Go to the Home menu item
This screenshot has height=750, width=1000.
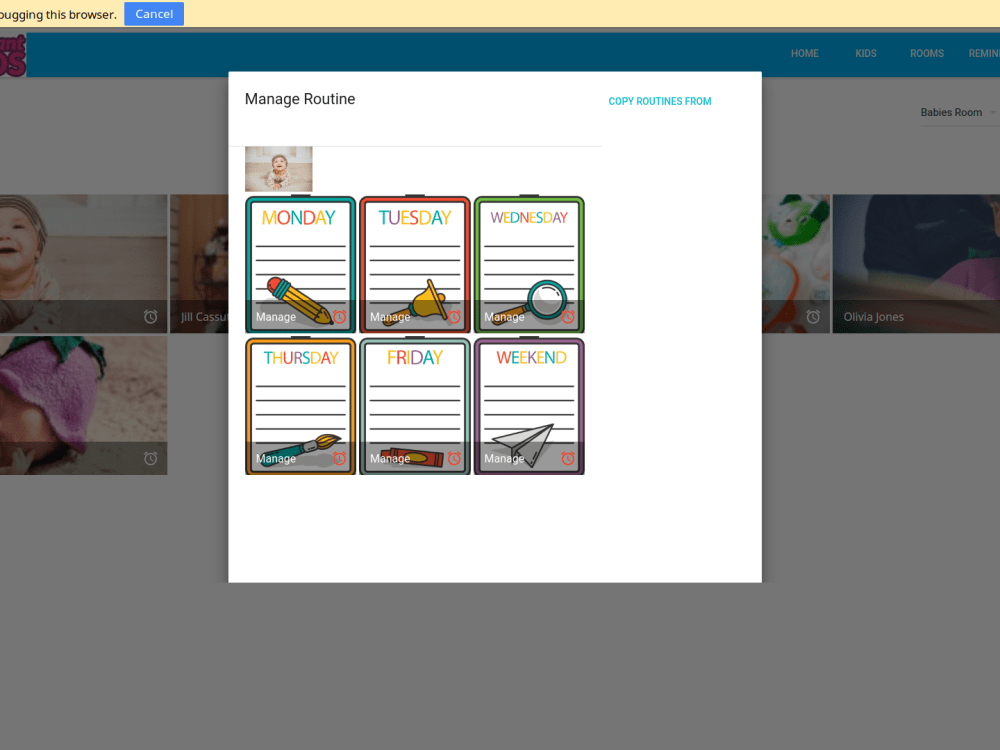(805, 54)
